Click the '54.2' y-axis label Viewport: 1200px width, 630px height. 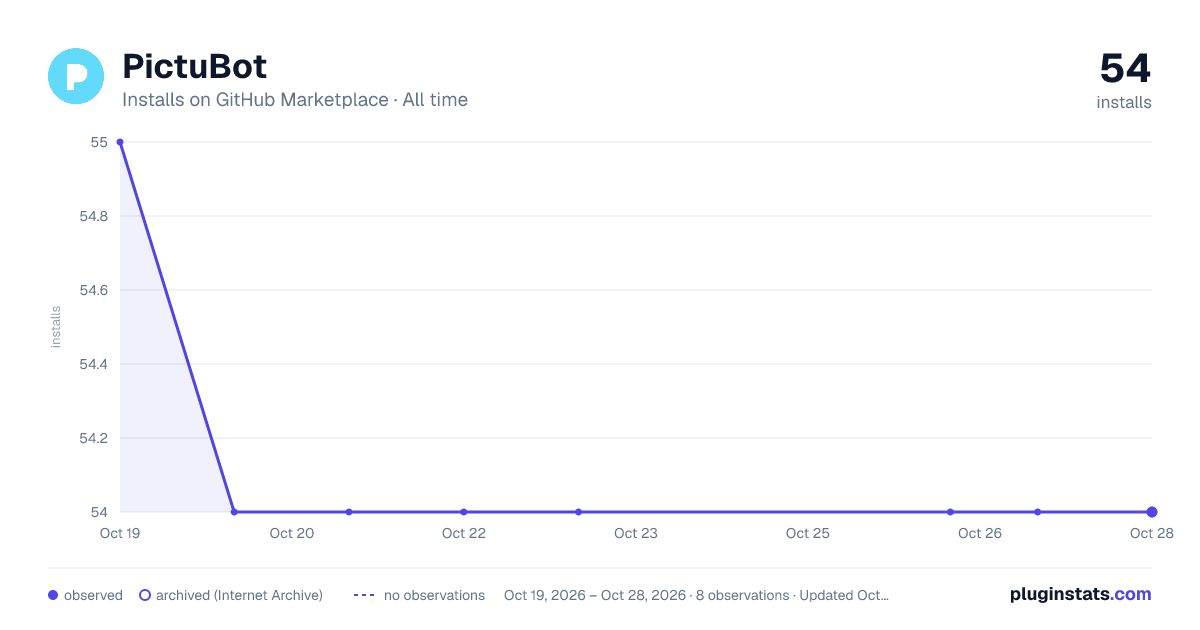click(93, 438)
